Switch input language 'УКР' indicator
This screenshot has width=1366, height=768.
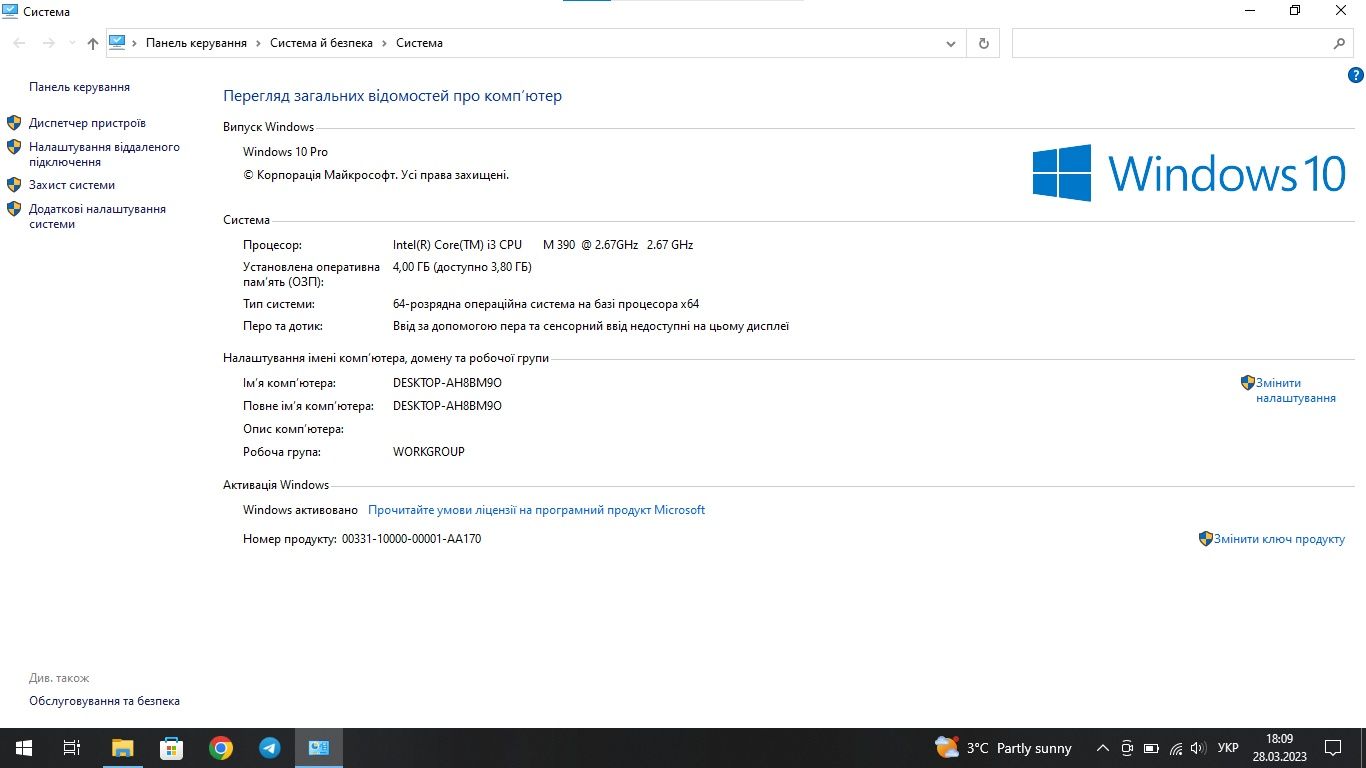(1229, 748)
